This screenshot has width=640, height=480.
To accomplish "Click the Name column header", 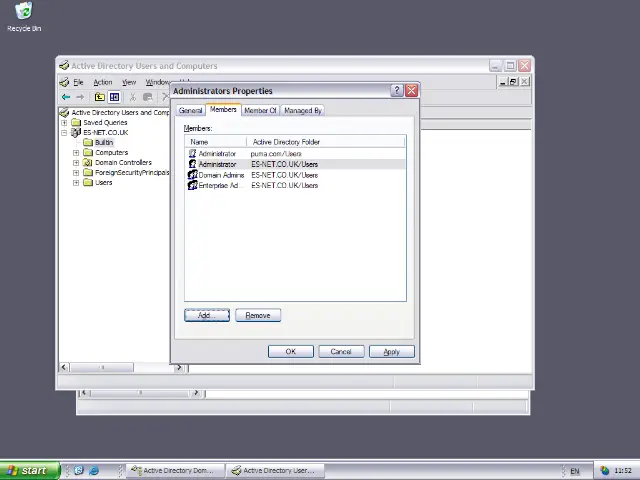I will click(216, 142).
